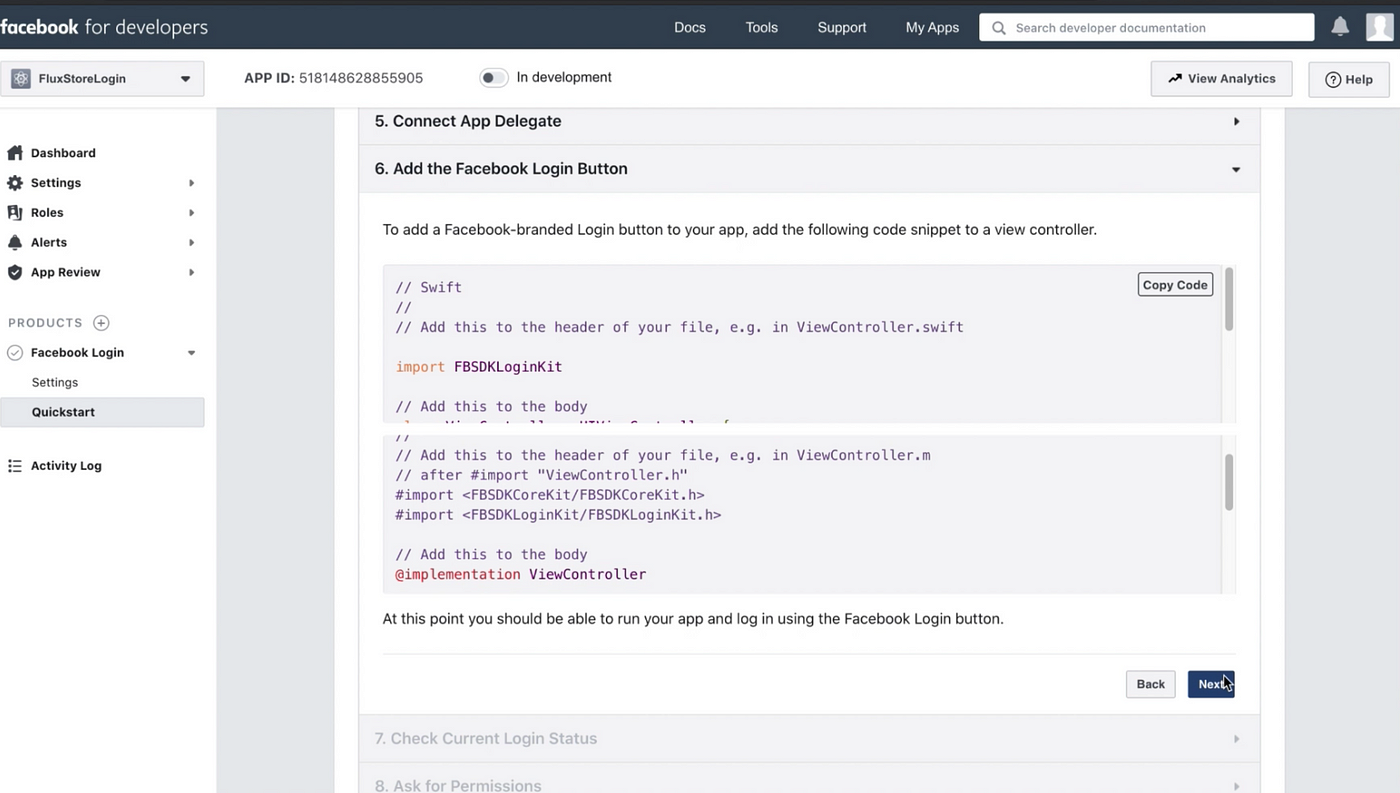Click the Objective-C code block scrollbar

click(x=1229, y=482)
